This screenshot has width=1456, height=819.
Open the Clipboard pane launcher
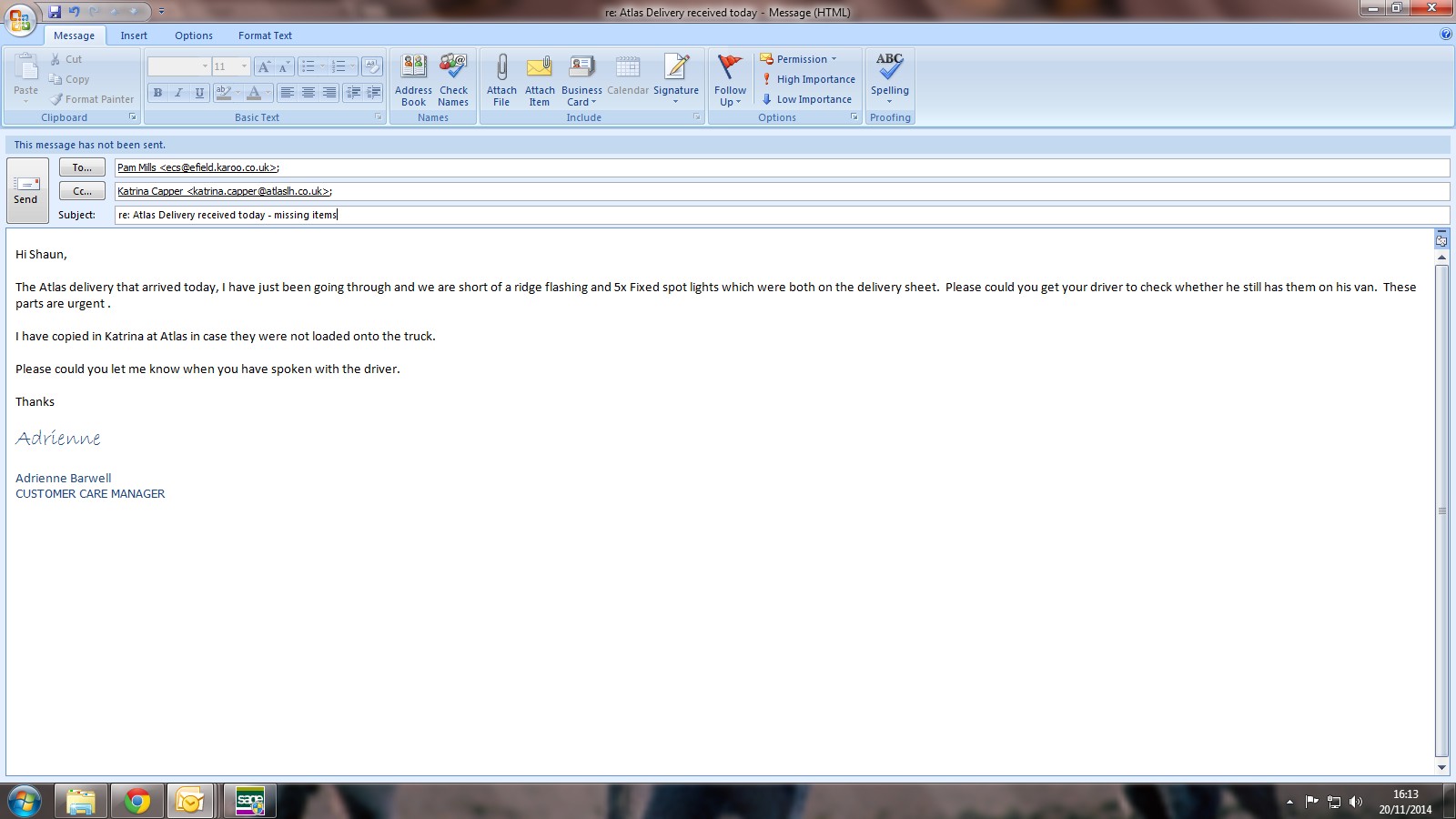[133, 117]
